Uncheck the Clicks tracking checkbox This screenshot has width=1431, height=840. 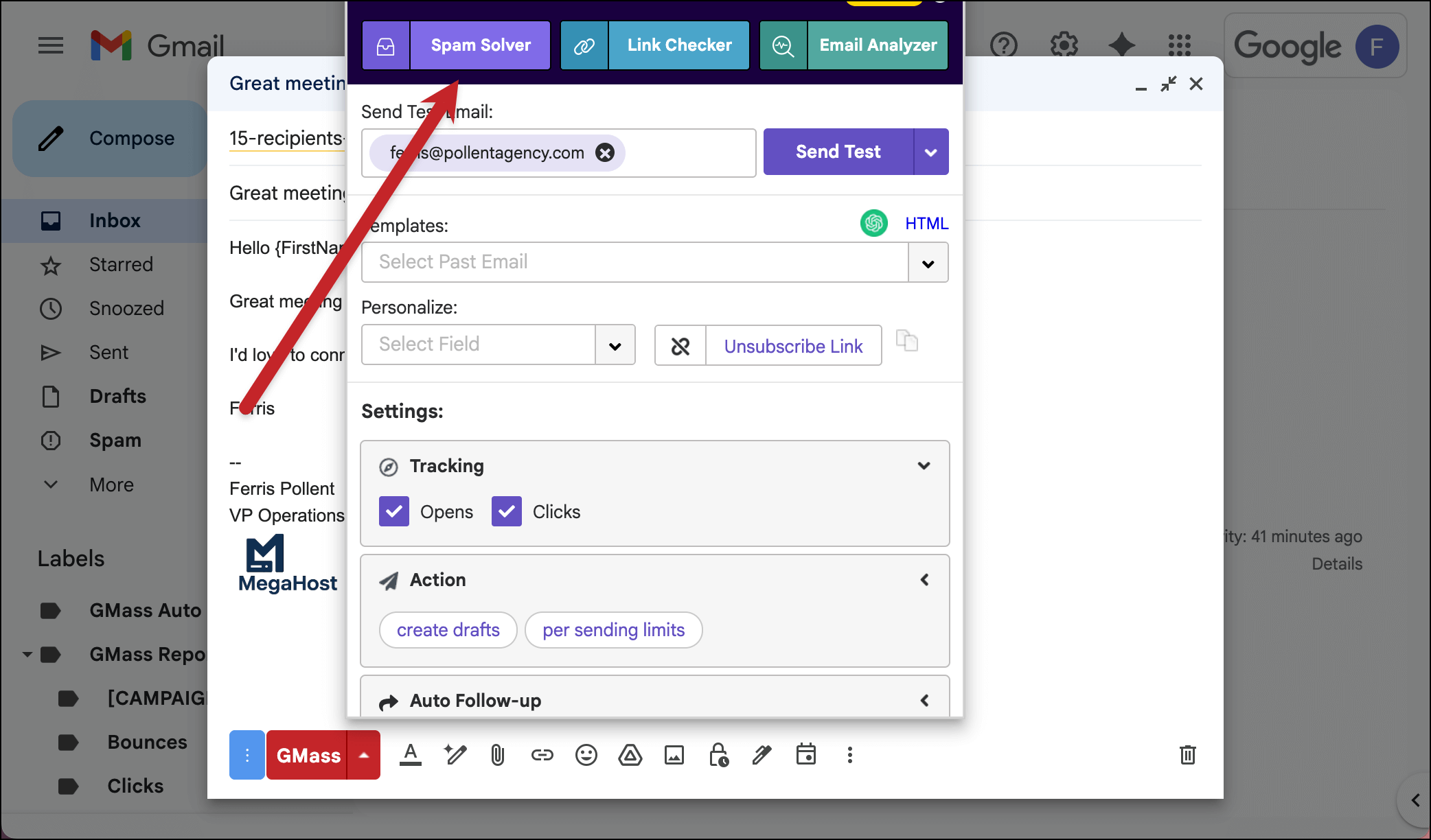pyautogui.click(x=507, y=511)
